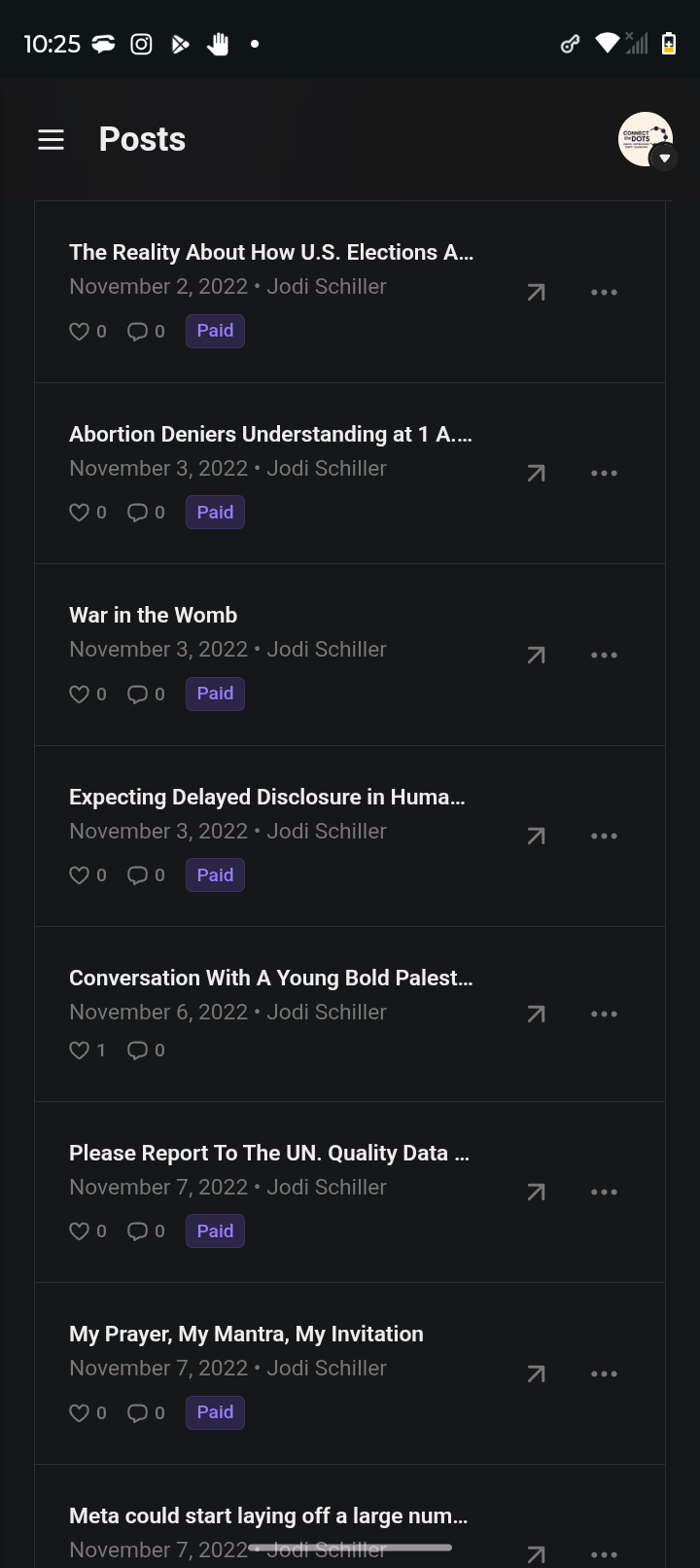Click share arrow on Report To UN post

536,1192
